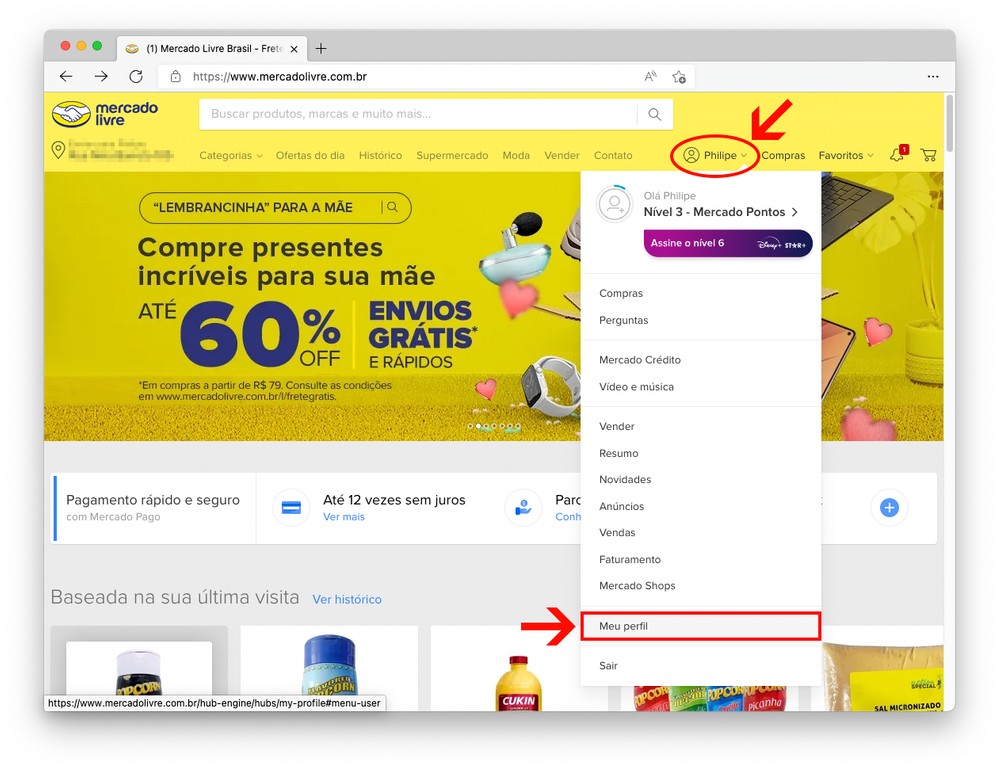Click the browser forward arrow
This screenshot has height=770, width=1000.
(101, 77)
